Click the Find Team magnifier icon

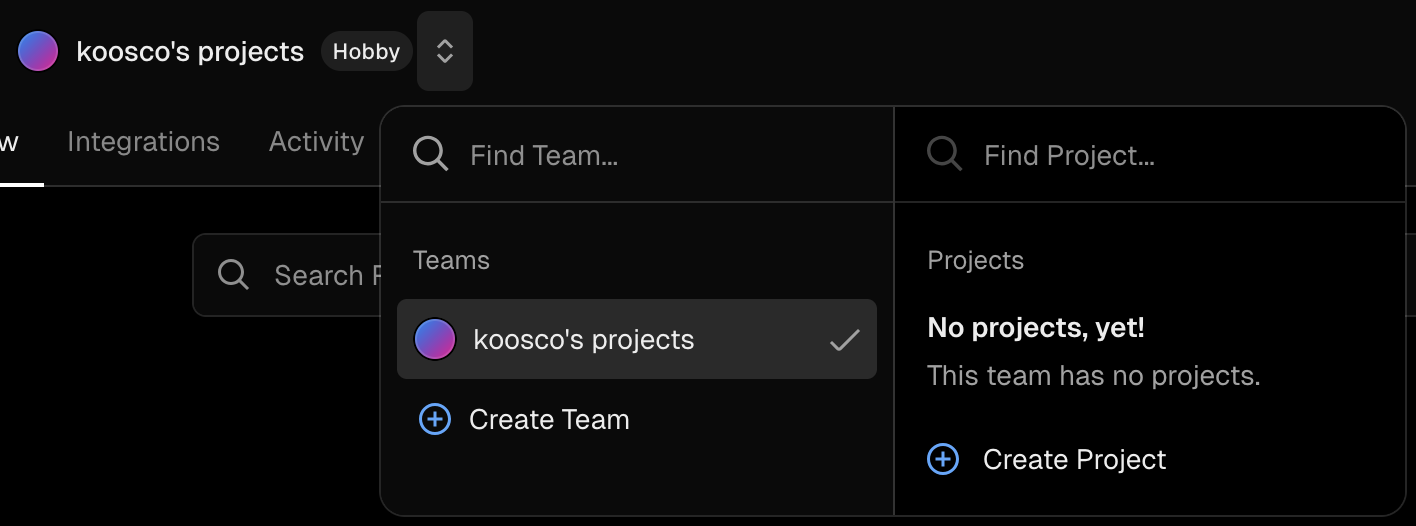coord(431,155)
